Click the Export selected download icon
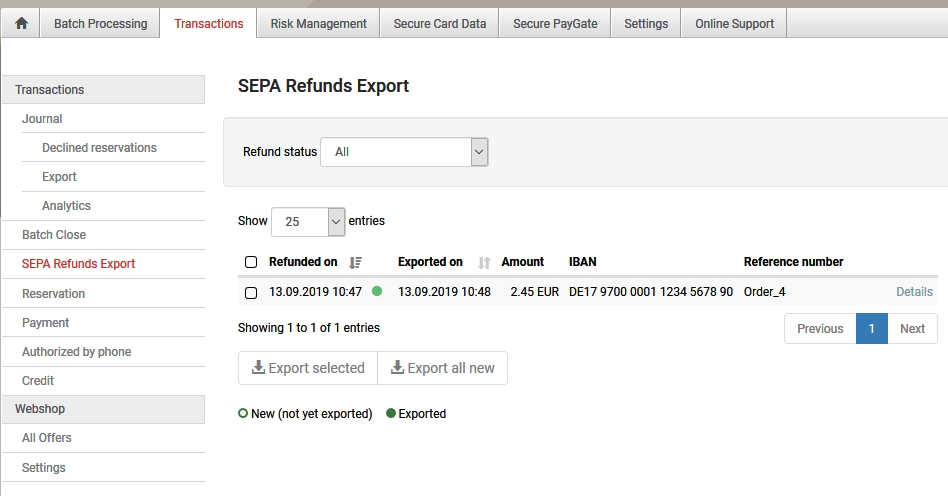 [x=258, y=368]
